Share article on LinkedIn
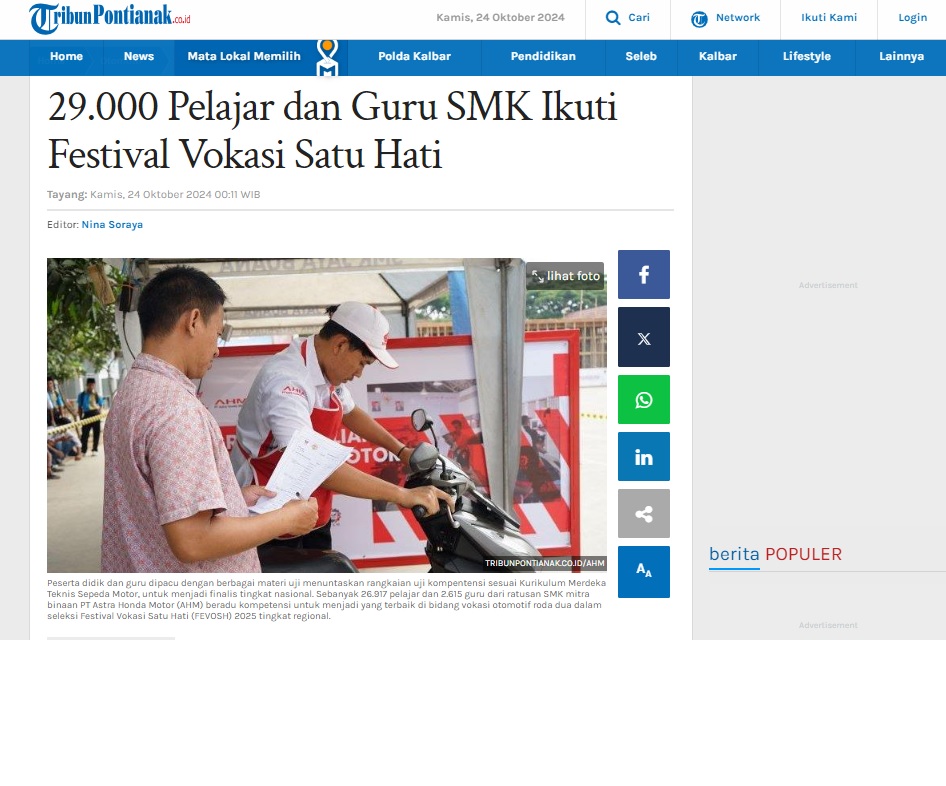Image resolution: width=946 pixels, height=786 pixels. pyautogui.click(x=644, y=457)
